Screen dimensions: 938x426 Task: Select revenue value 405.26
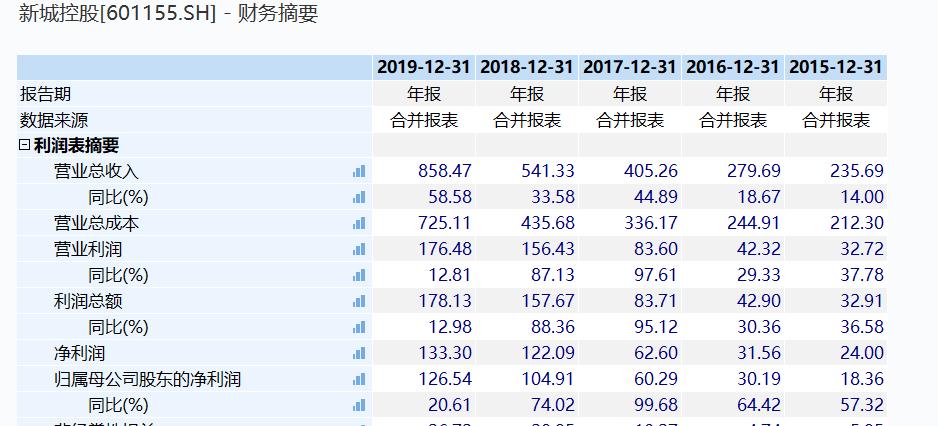(651, 171)
